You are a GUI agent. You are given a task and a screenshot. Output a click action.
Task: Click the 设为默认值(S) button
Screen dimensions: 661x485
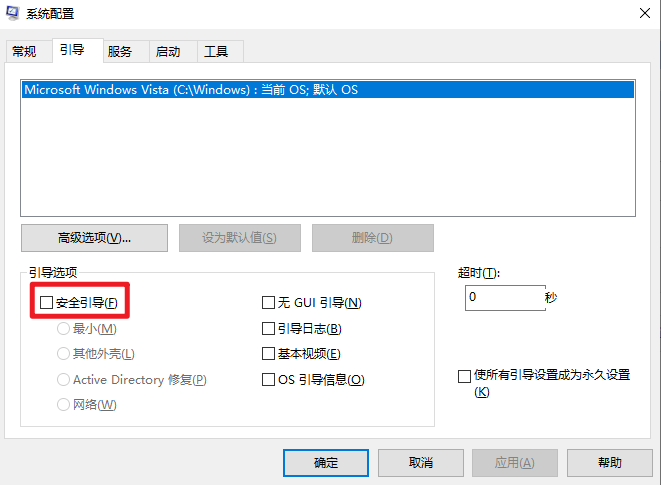tap(239, 238)
